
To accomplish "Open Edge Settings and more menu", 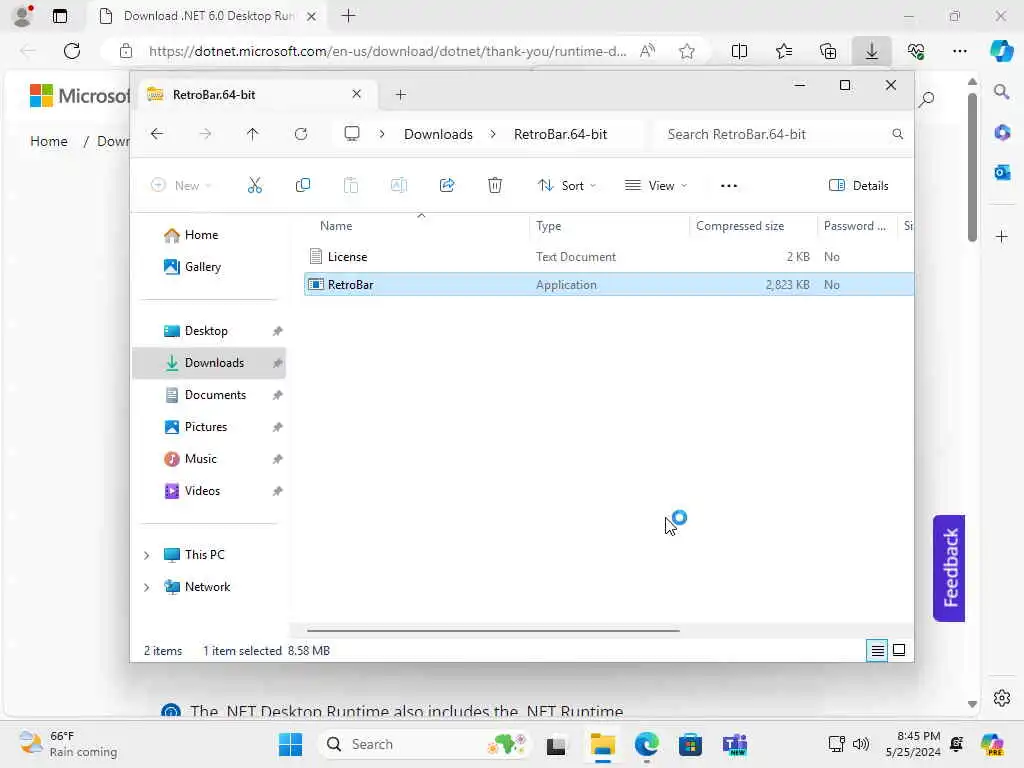I will coord(959,51).
